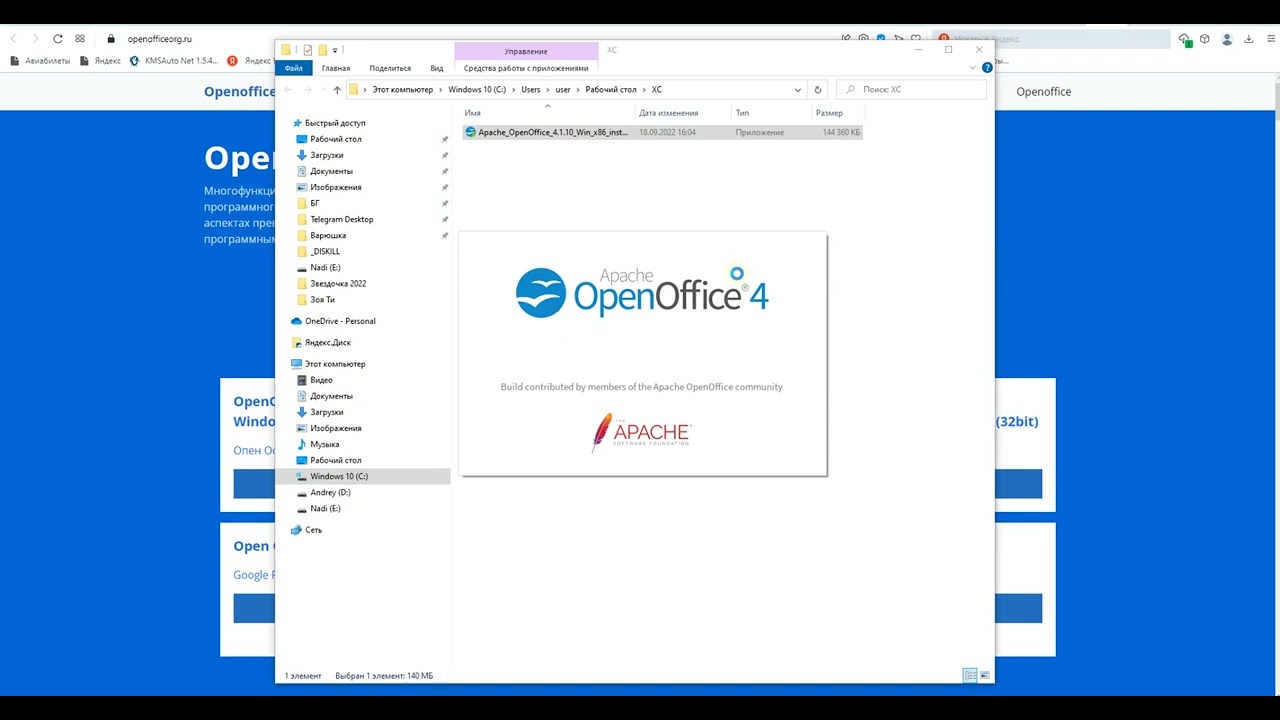This screenshot has width=1280, height=720.
Task: Sort by the Тип column header
Action: click(742, 113)
